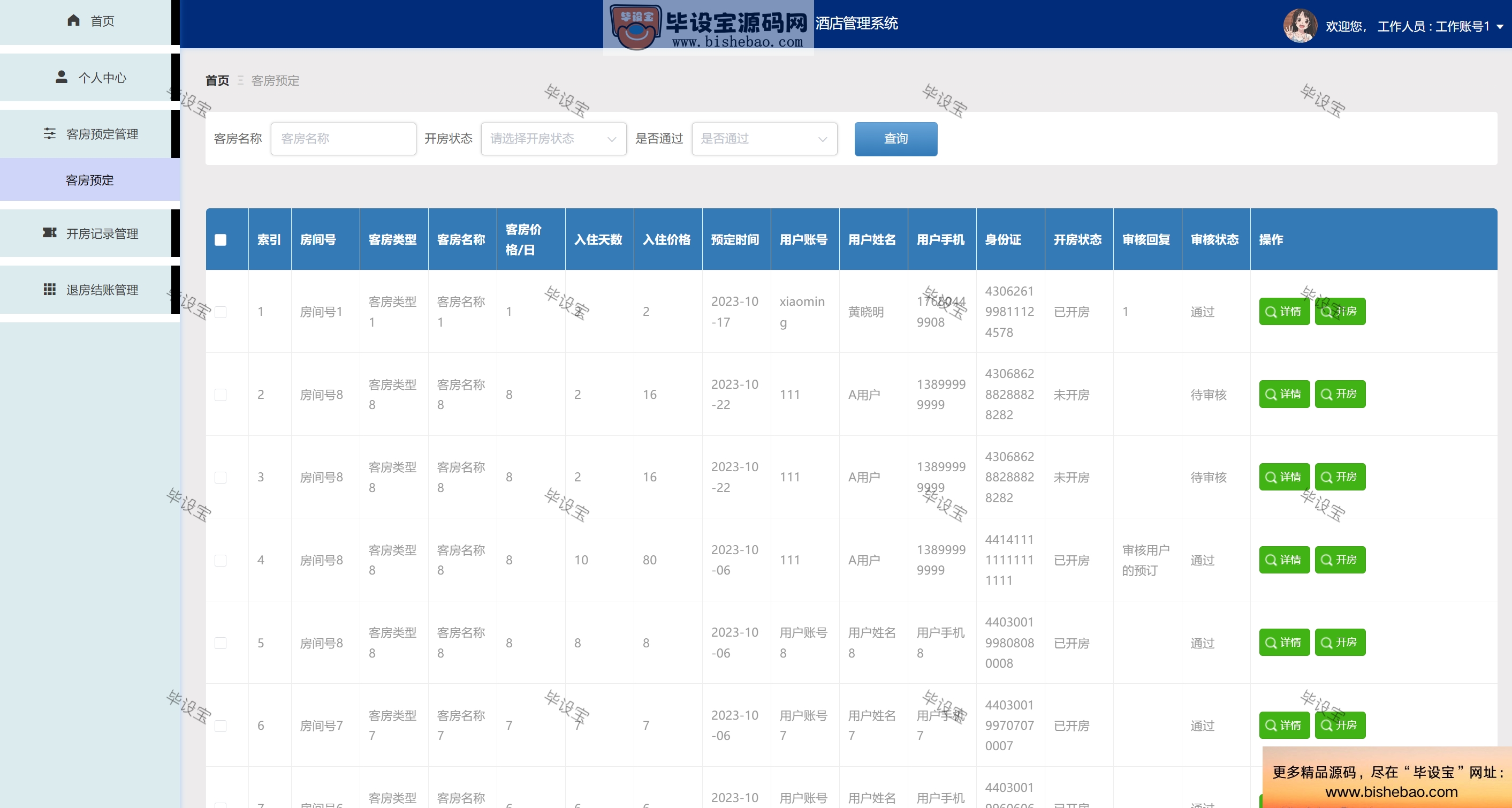Open the 是否通过 dropdown
The height and width of the screenshot is (808, 1512).
pyautogui.click(x=764, y=139)
